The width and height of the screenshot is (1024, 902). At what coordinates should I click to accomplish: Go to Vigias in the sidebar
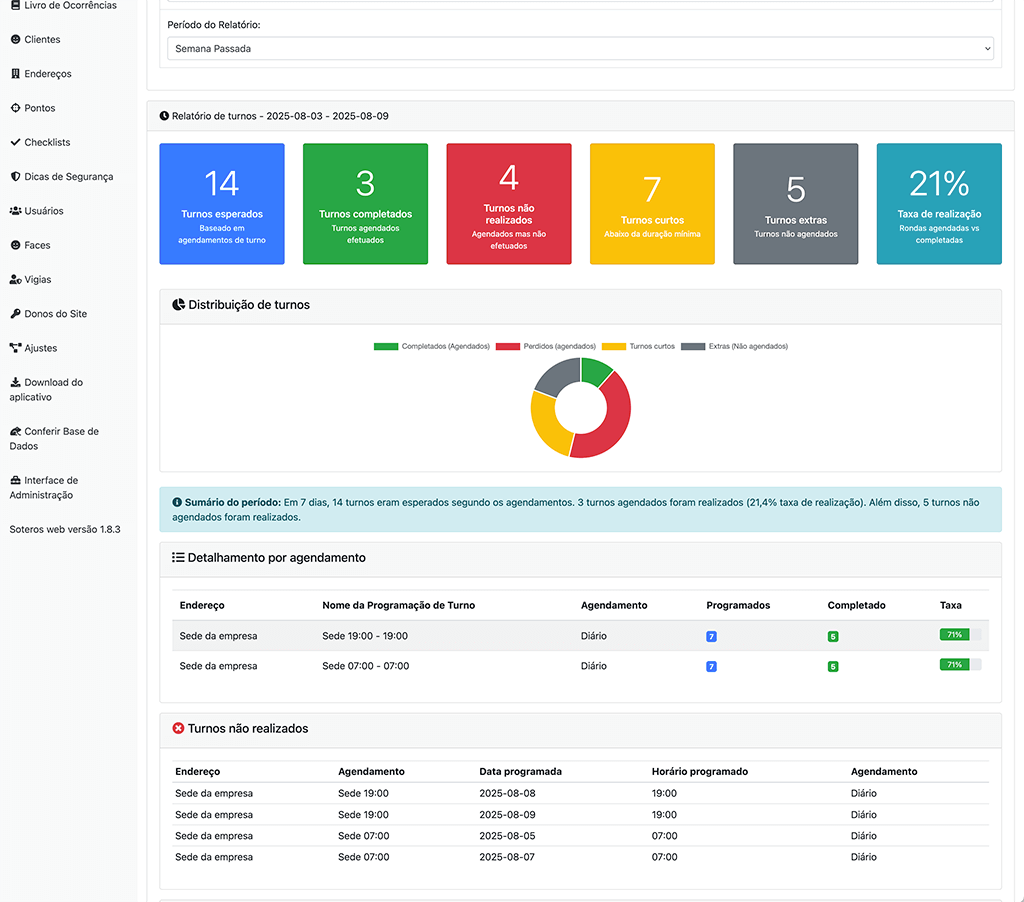tap(38, 280)
